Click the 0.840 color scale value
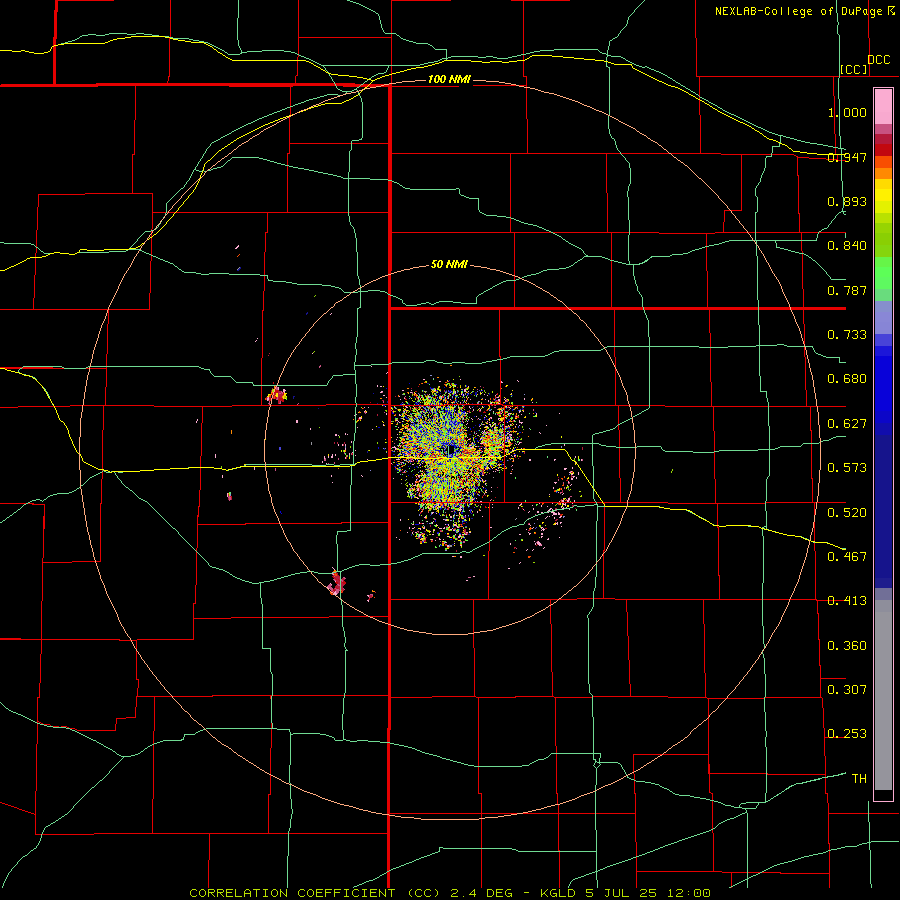The height and width of the screenshot is (900, 900). (847, 246)
